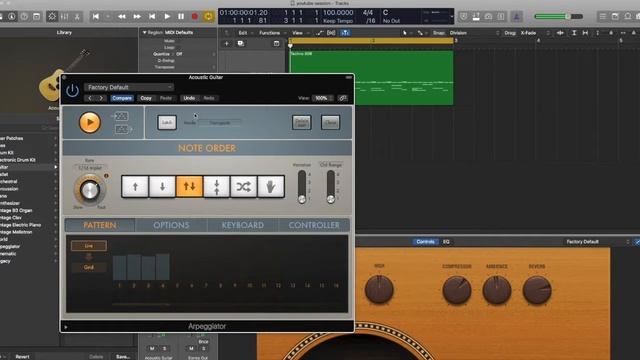Screen dimensions: 640x360
Task: Click the green Techno 808 region
Action: [x=371, y=78]
